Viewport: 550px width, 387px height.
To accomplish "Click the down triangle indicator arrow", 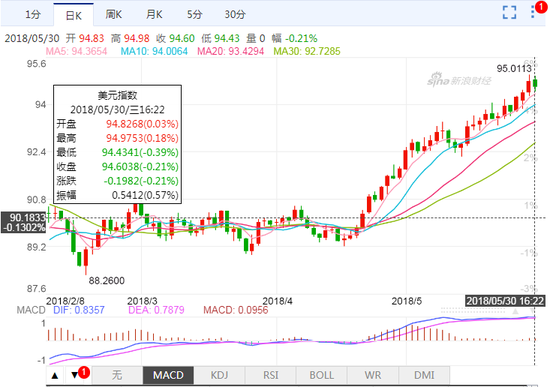I will pyautogui.click(x=74, y=375).
